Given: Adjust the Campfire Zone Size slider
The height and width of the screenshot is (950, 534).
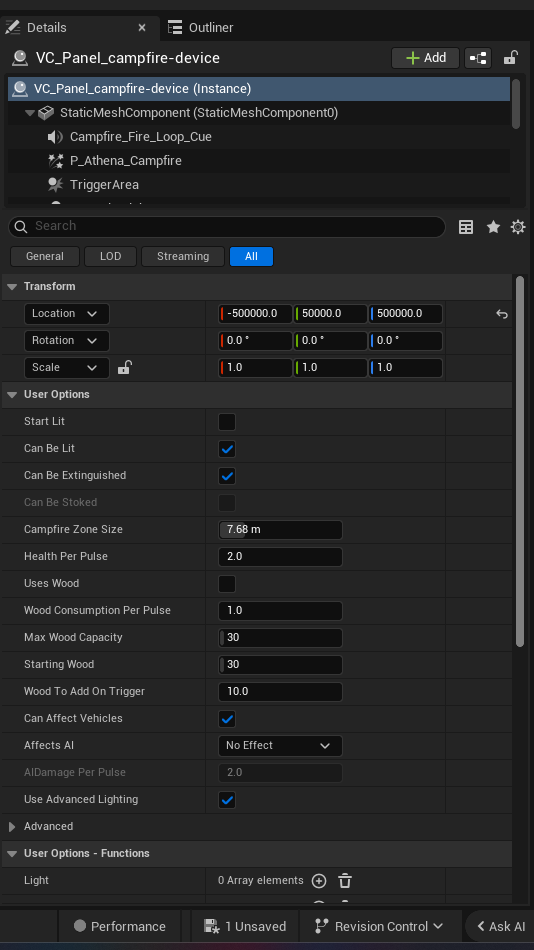Looking at the screenshot, I should [x=280, y=530].
